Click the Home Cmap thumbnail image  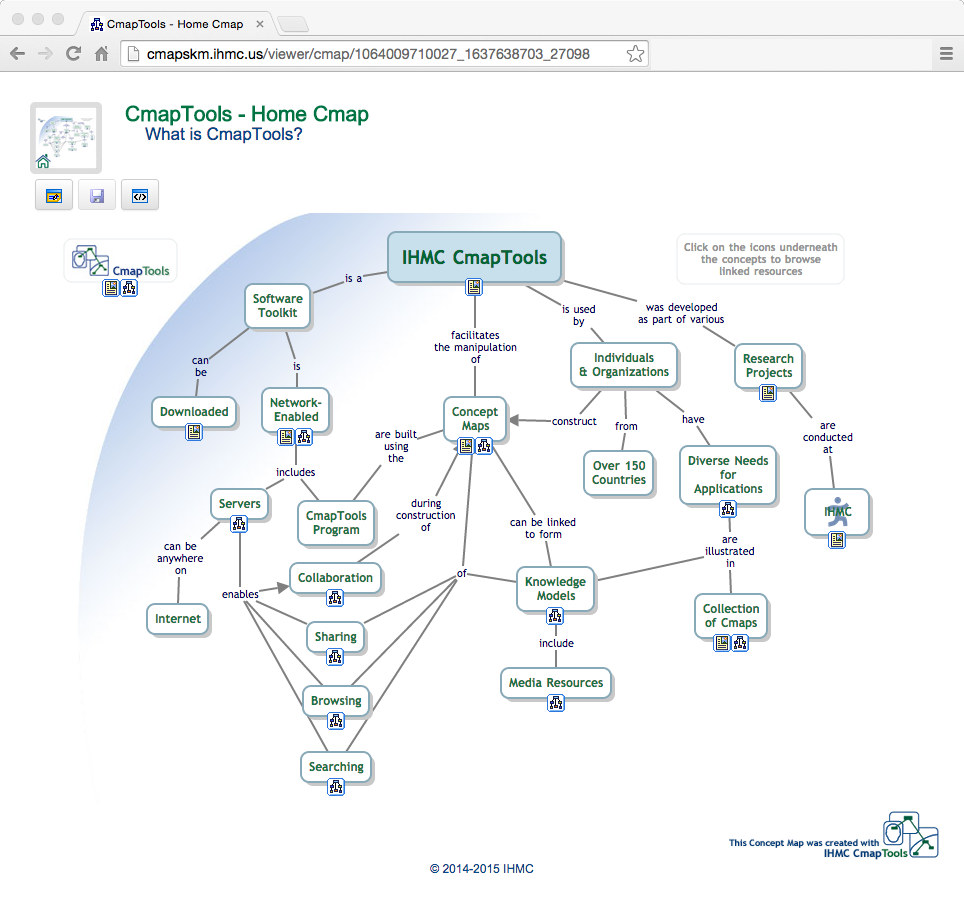pyautogui.click(x=66, y=137)
